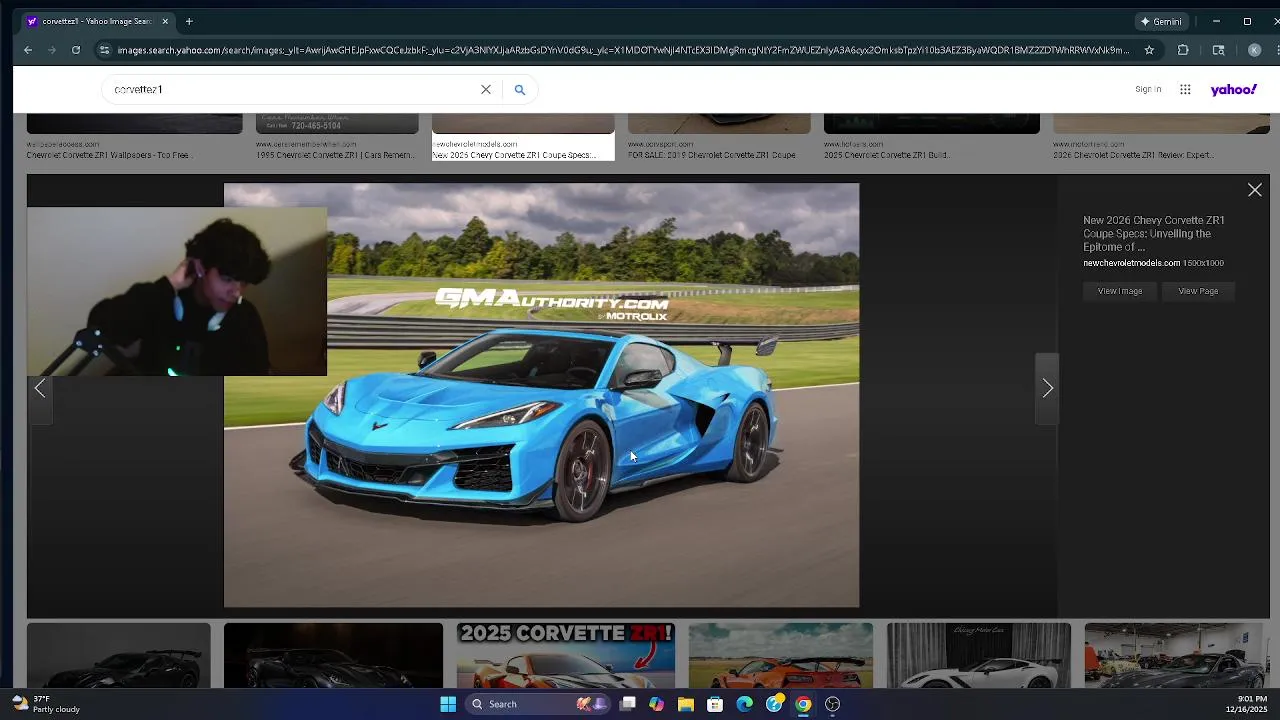Viewport: 1280px width, 720px height.
Task: Open File Explorer from the taskbar
Action: [686, 704]
